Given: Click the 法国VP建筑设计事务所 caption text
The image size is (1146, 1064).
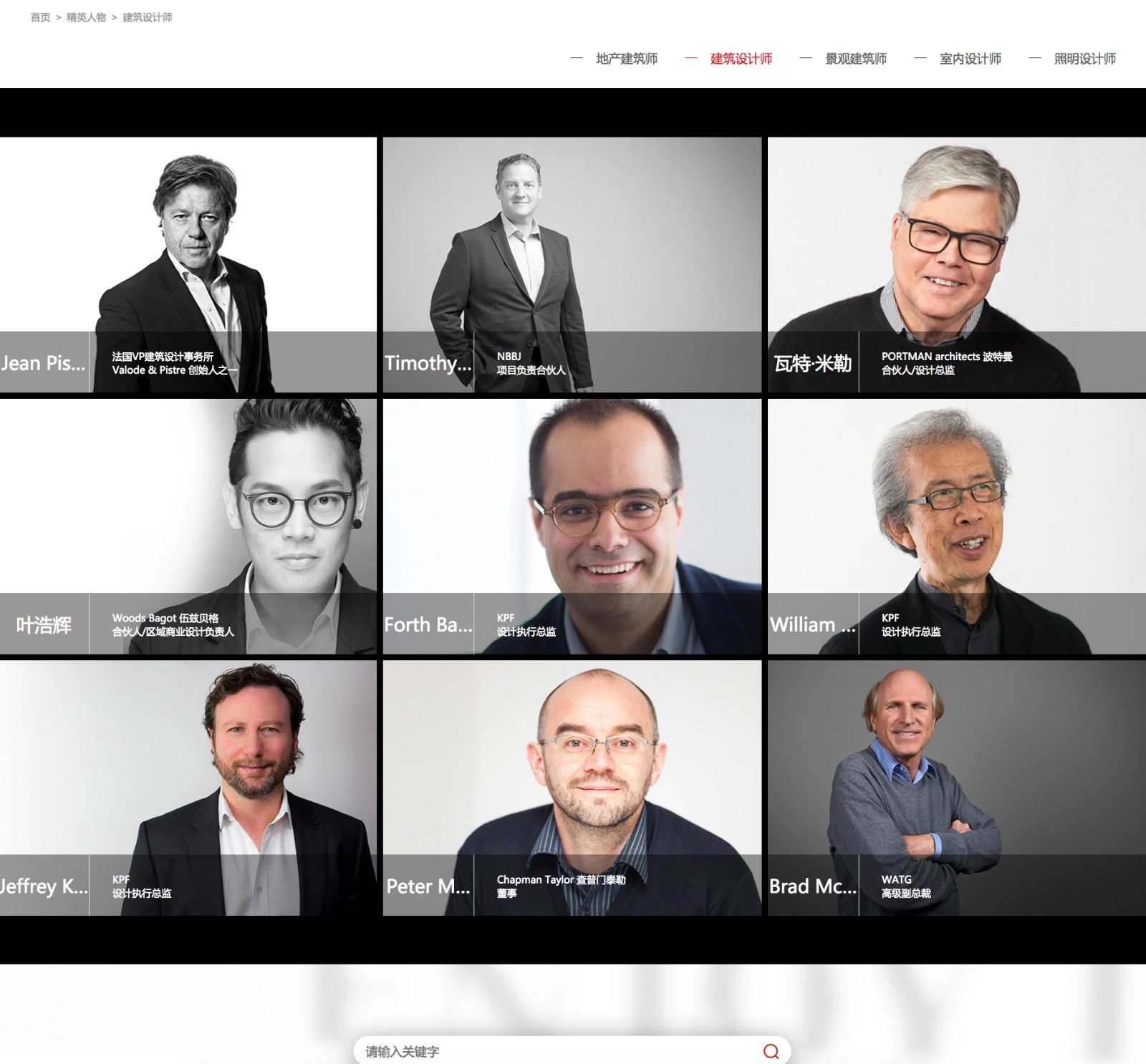Looking at the screenshot, I should (x=163, y=357).
